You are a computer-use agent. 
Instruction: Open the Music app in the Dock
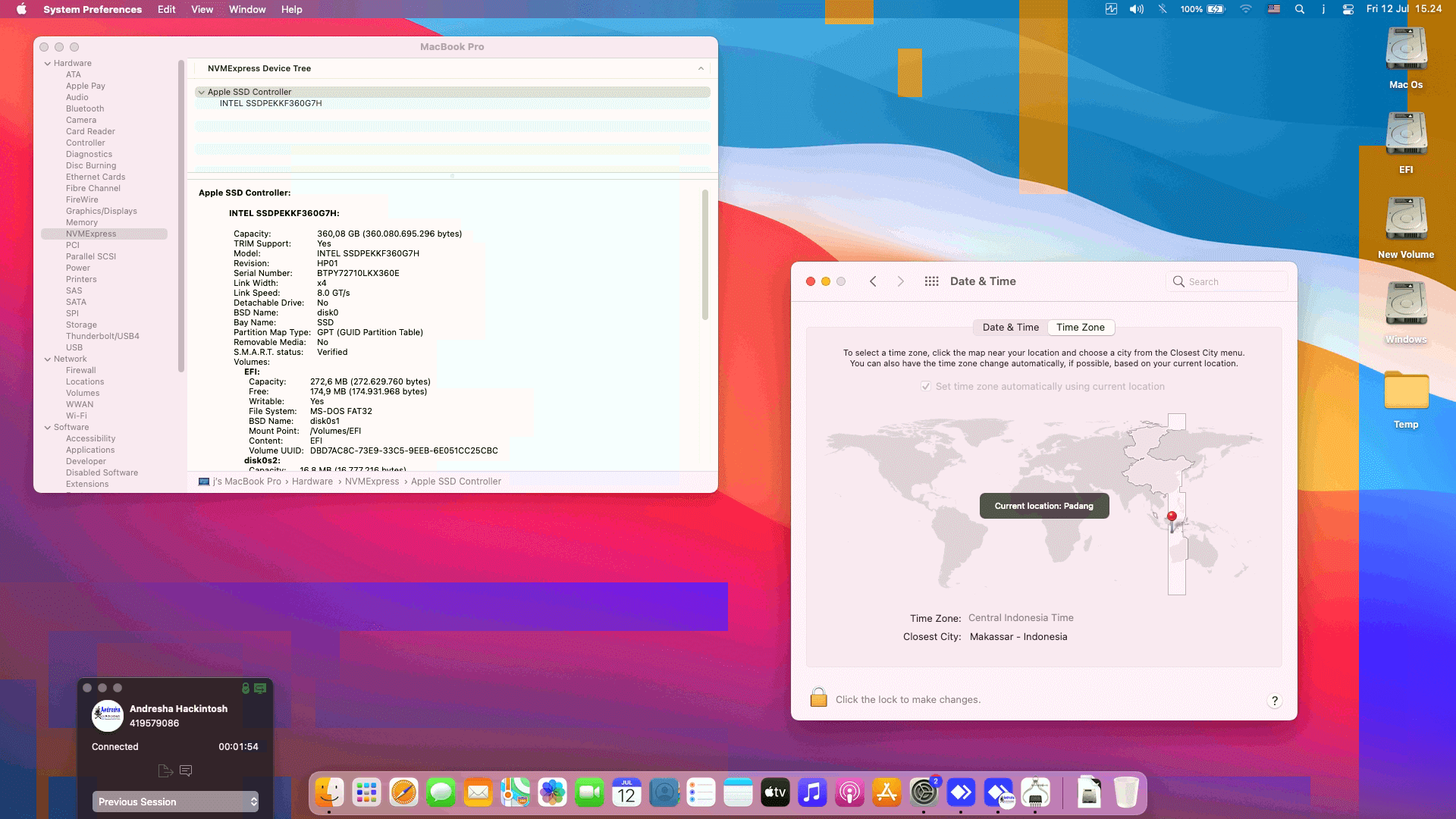click(812, 793)
